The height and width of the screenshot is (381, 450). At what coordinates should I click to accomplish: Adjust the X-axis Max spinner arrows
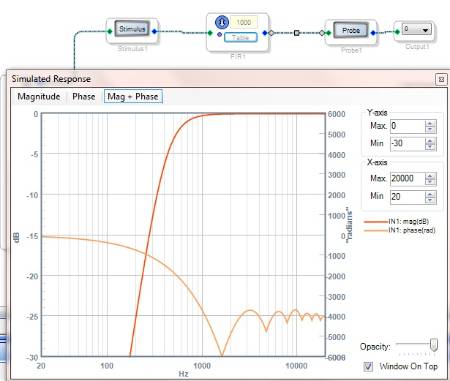click(430, 179)
